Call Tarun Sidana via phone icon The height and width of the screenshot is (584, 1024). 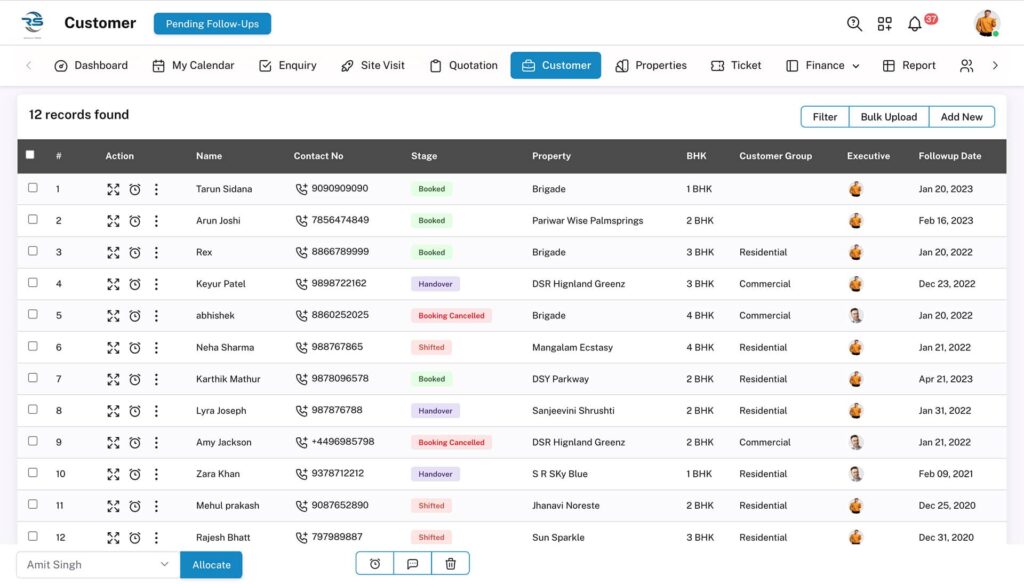(301, 189)
